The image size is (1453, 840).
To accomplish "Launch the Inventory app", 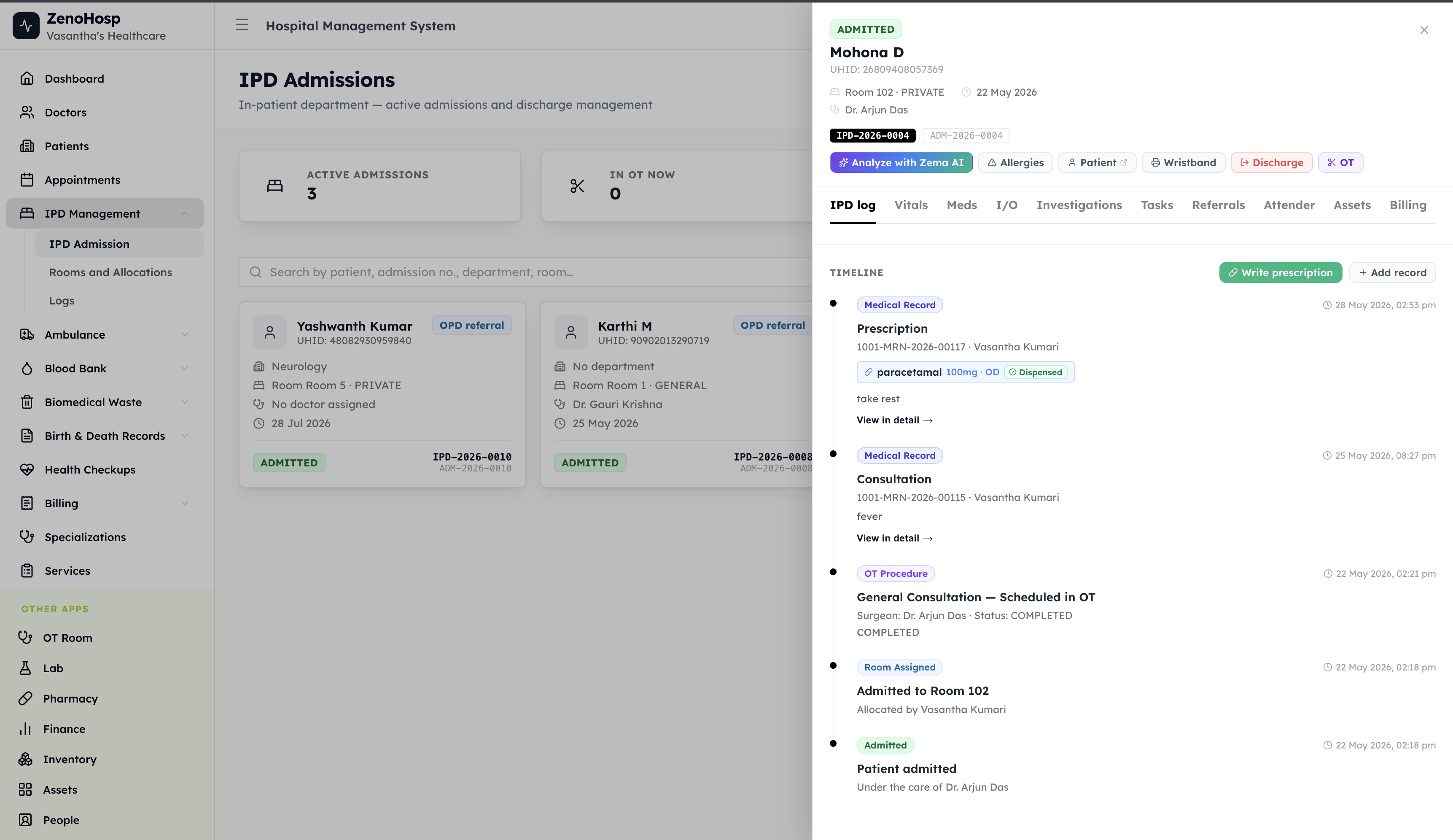I will click(x=69, y=759).
